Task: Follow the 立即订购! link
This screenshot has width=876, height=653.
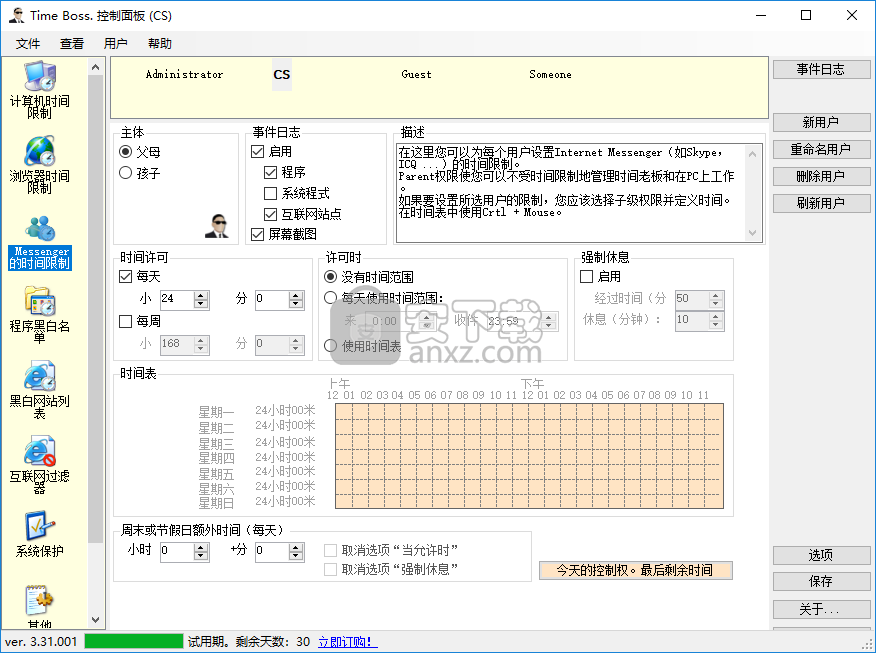Action: click(347, 642)
